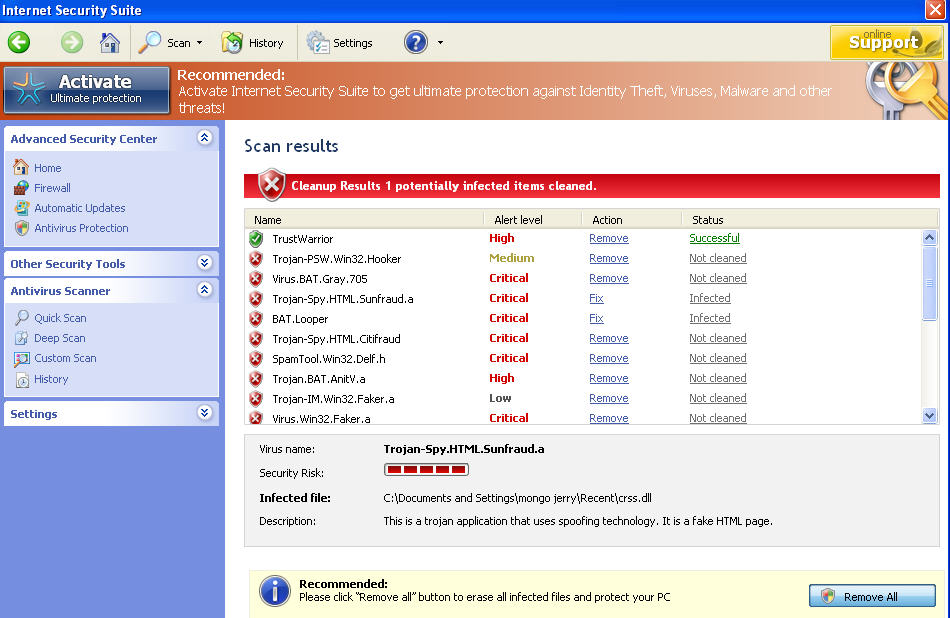
Task: Choose Deep Scan in sidebar
Action: point(59,338)
